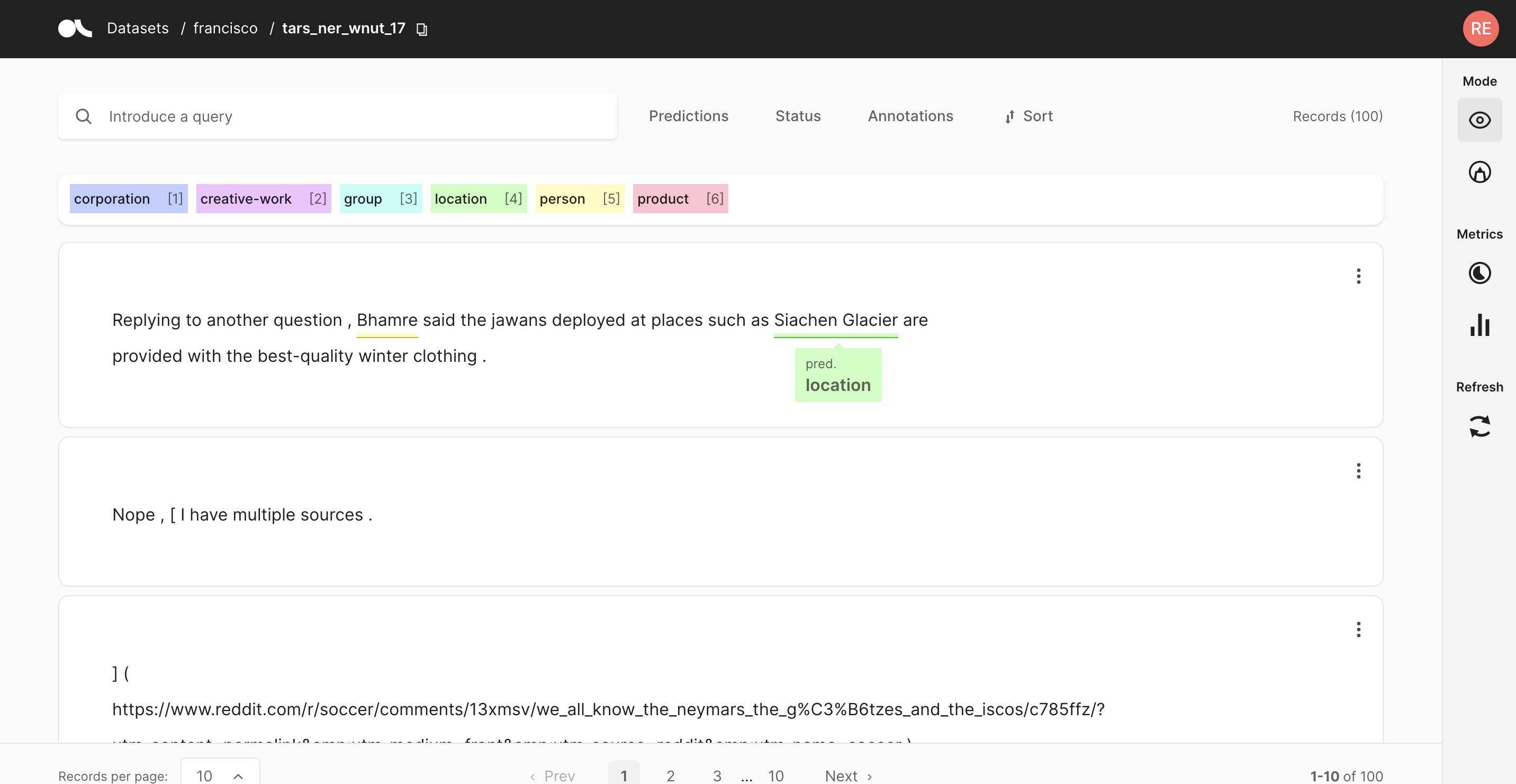This screenshot has width=1516, height=784.
Task: Go to Datasets breadcrumb
Action: pos(138,28)
